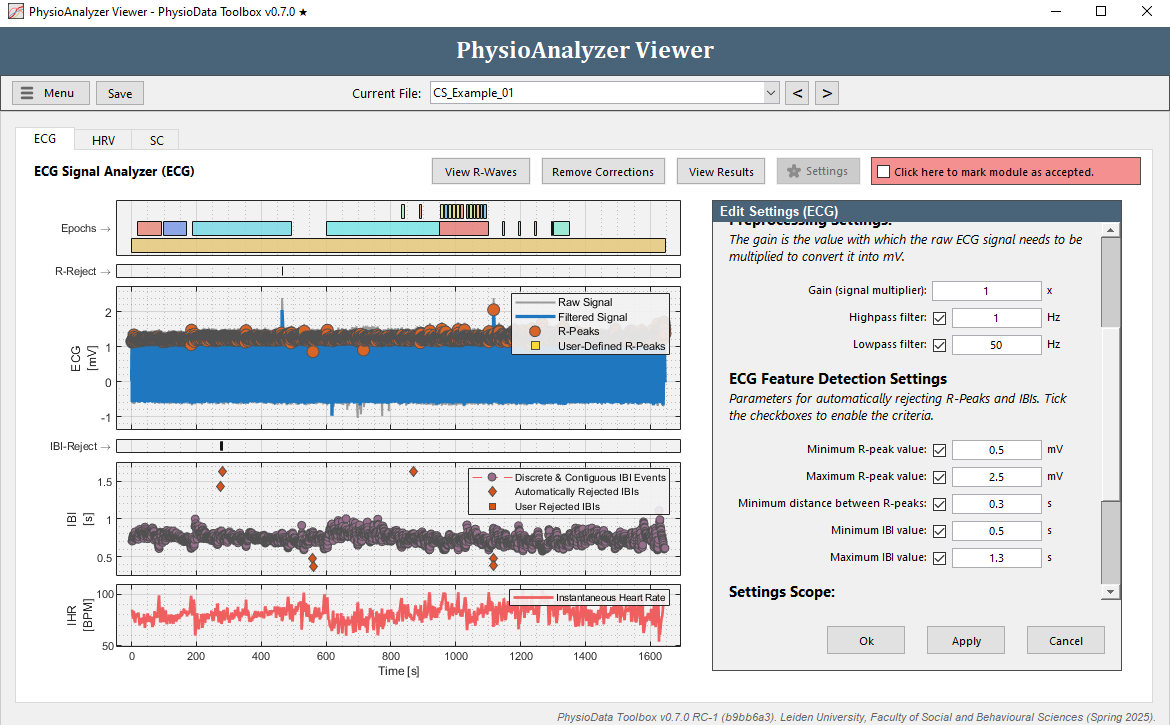Click the settings panel scroll up arrow
Viewport: 1170px width, 725px height.
tap(1110, 230)
